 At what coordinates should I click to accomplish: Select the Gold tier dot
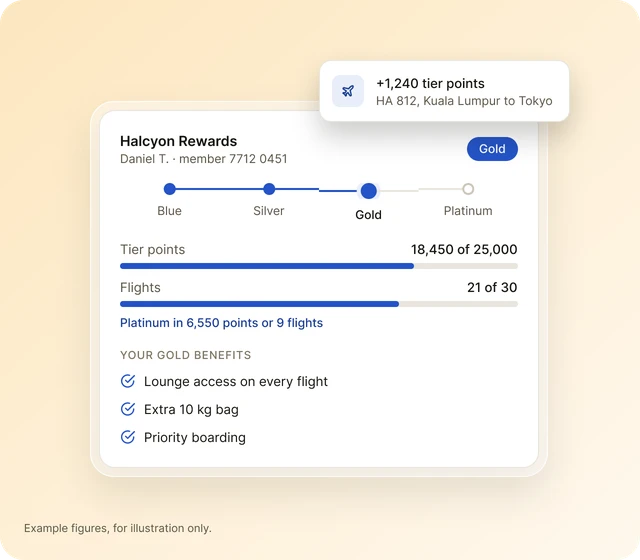(369, 191)
